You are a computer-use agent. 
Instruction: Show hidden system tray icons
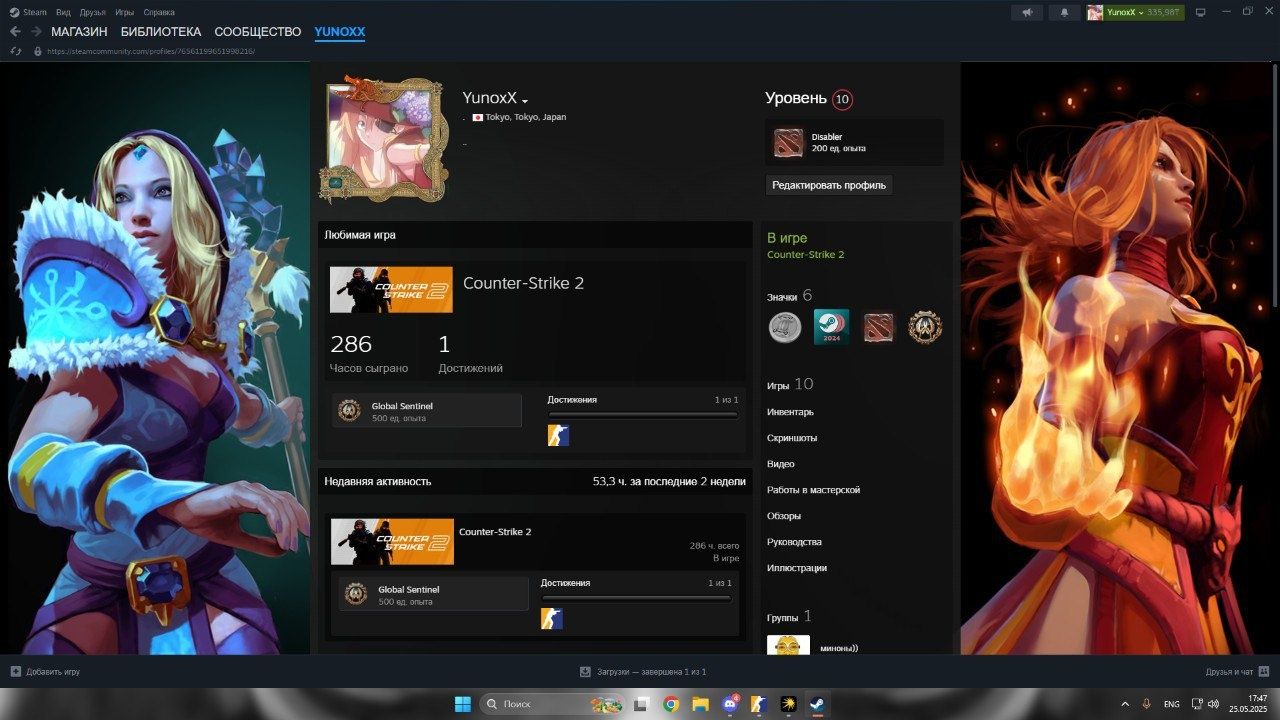point(1125,704)
